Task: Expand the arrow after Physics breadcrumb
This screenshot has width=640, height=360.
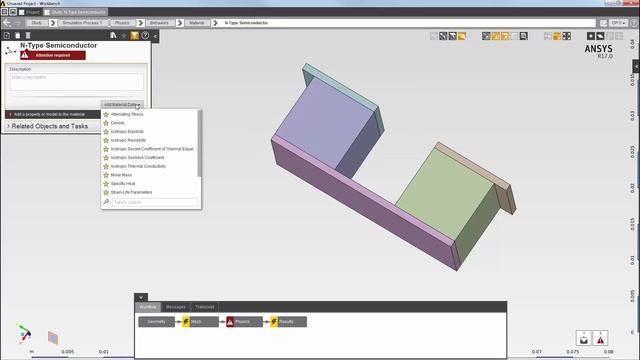Action: coord(140,23)
